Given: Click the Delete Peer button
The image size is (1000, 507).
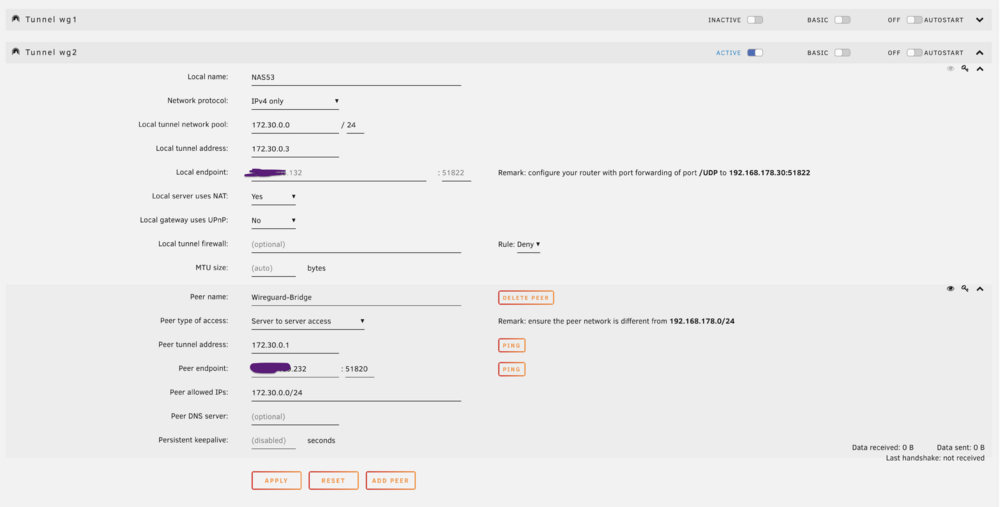Looking at the screenshot, I should click(x=526, y=298).
